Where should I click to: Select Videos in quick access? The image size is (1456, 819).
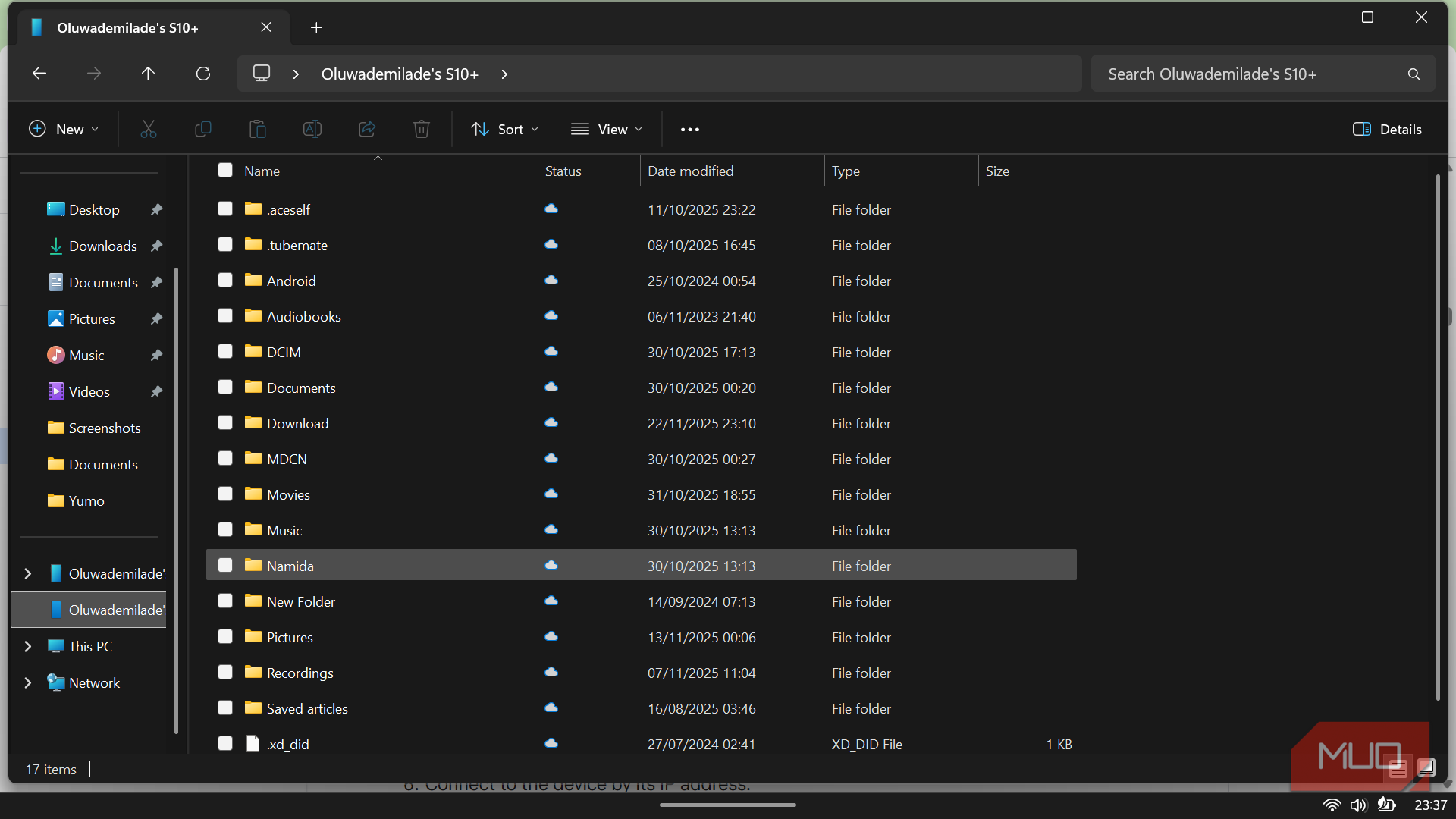[x=89, y=392]
